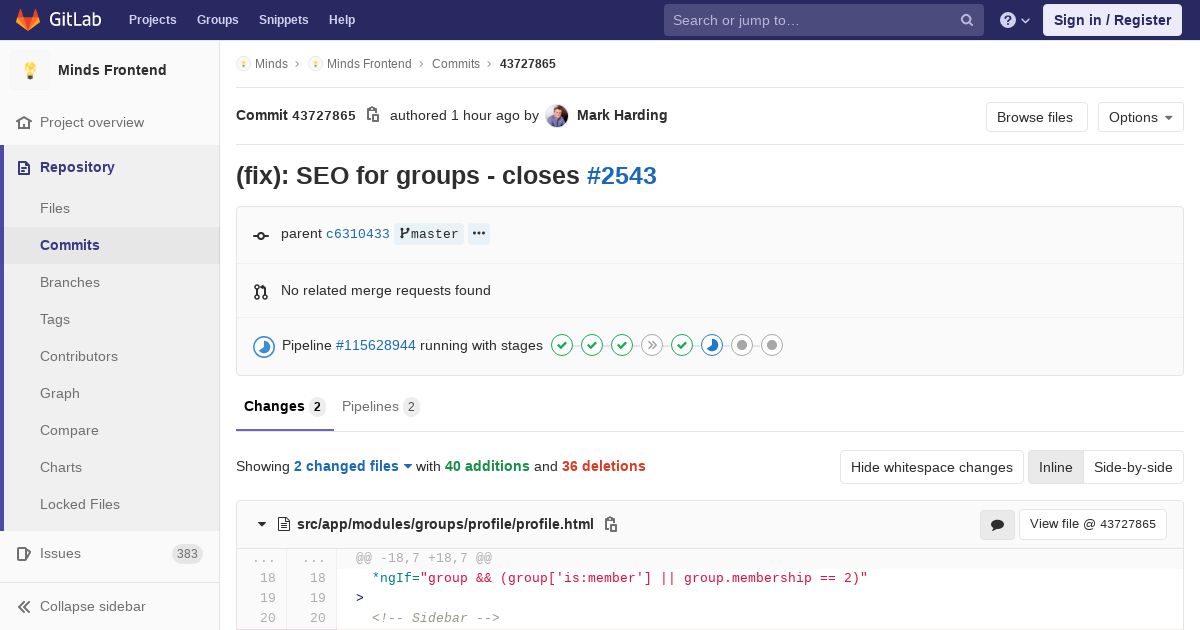Click the Minds Frontend project title
This screenshot has width=1200, height=630.
point(112,70)
